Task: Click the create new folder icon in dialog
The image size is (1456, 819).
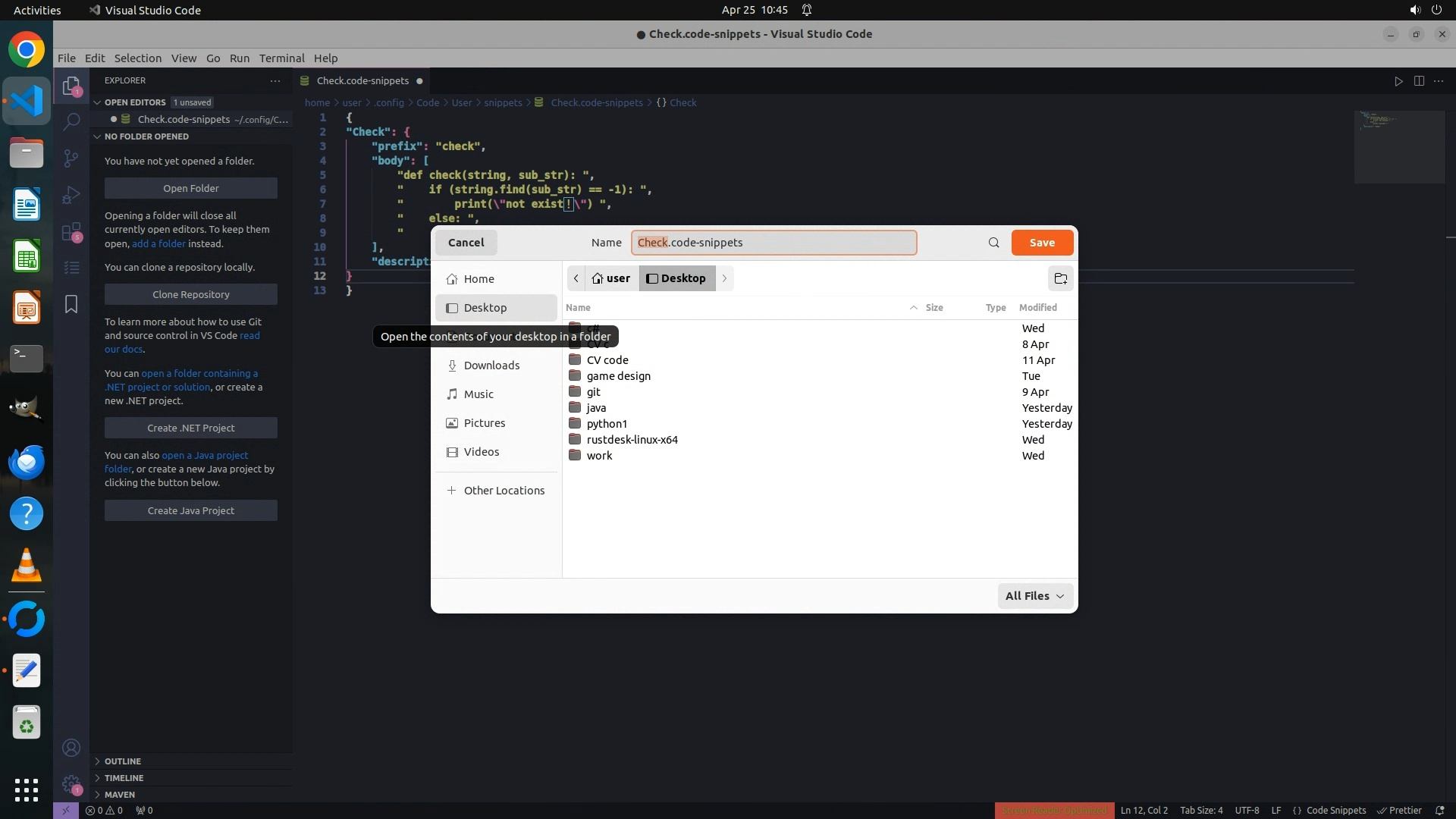Action: click(x=1060, y=278)
